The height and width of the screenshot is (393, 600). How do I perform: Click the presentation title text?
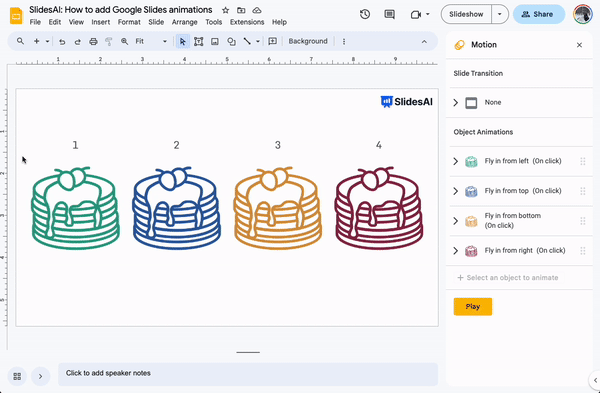tap(121, 10)
